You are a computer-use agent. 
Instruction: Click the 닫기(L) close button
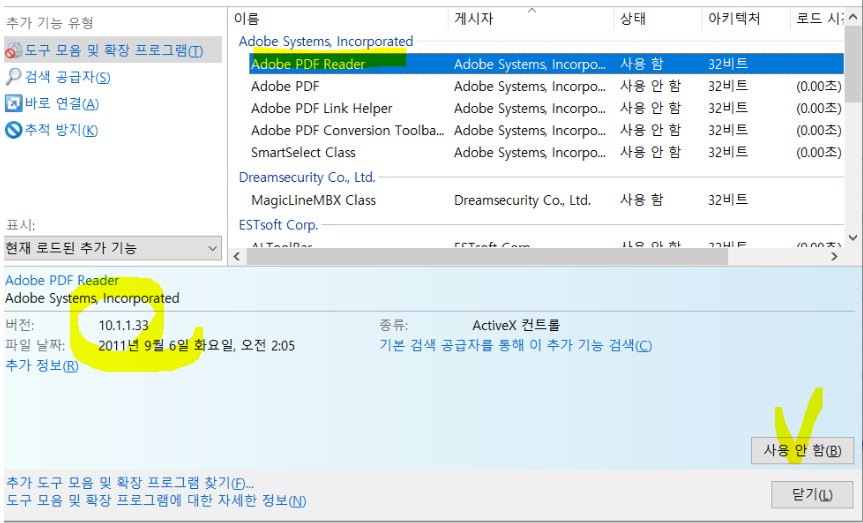812,494
